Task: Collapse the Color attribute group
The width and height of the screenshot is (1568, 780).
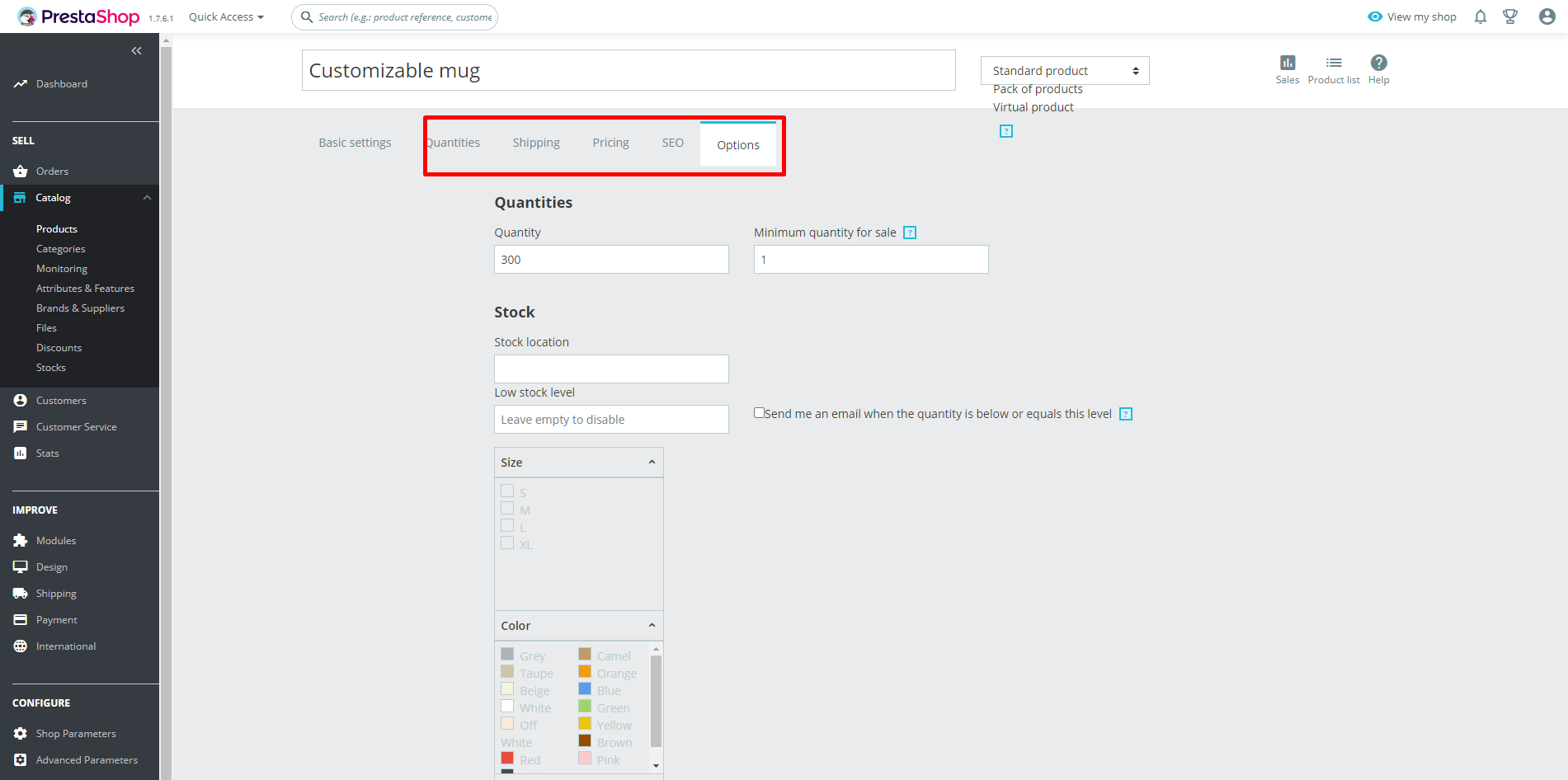Action: 652,626
